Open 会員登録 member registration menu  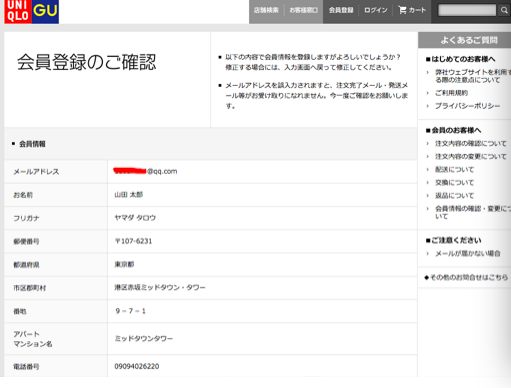click(x=341, y=10)
